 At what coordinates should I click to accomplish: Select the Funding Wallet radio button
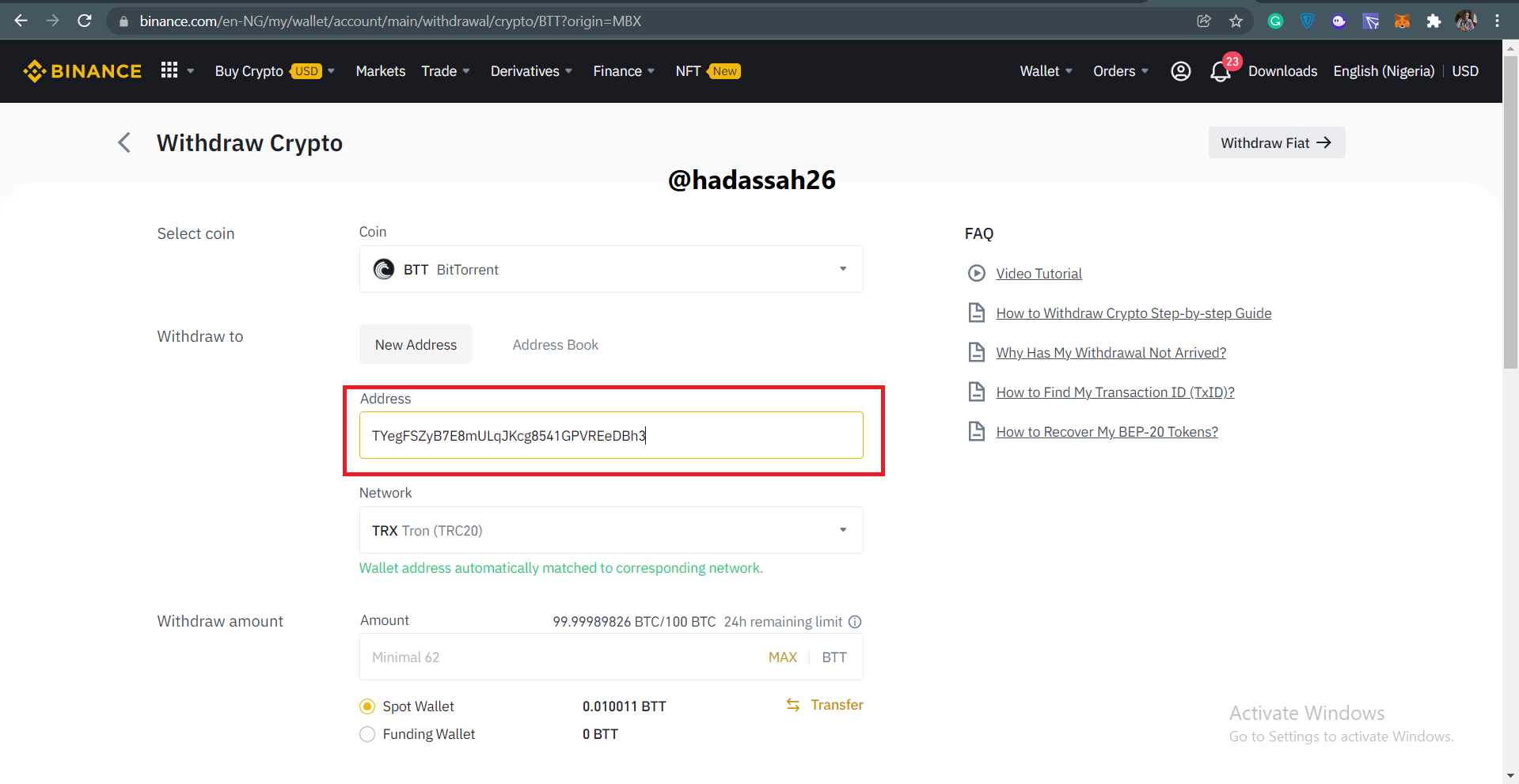(x=367, y=734)
